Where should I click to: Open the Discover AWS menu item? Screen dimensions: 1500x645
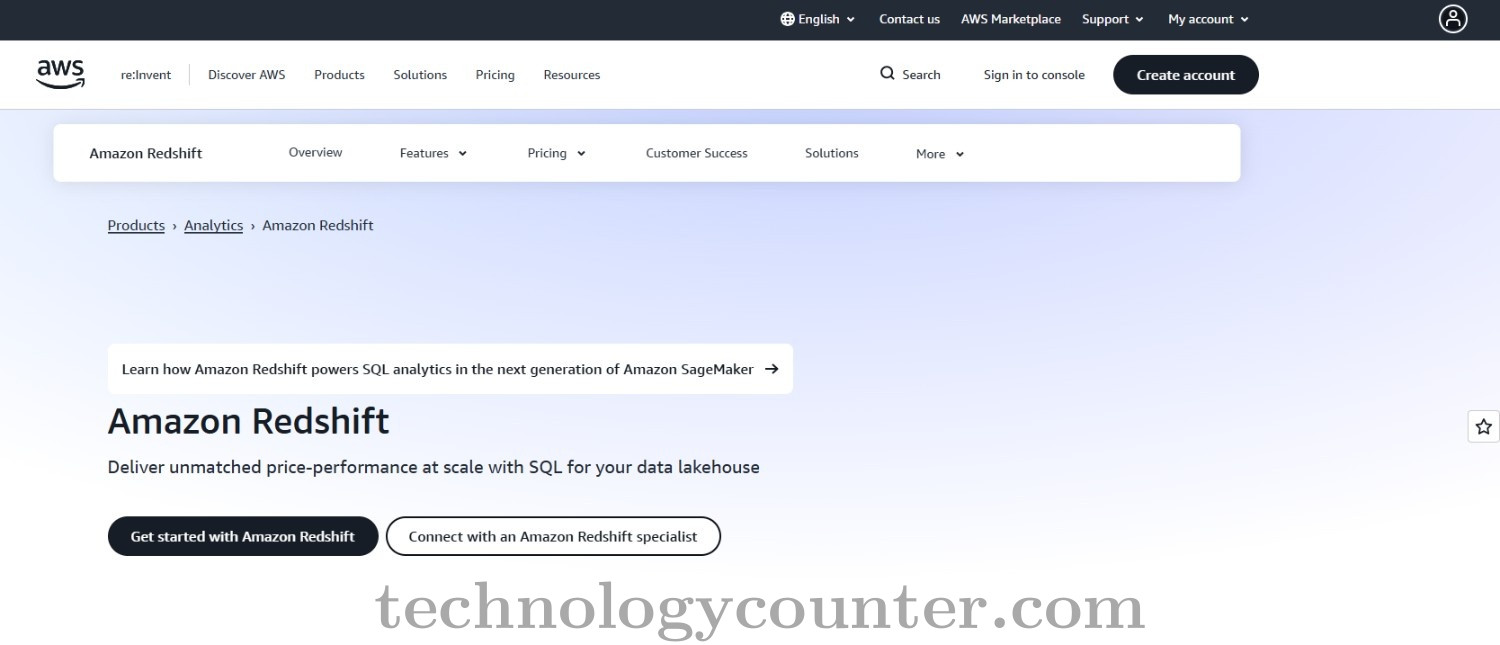click(x=246, y=74)
